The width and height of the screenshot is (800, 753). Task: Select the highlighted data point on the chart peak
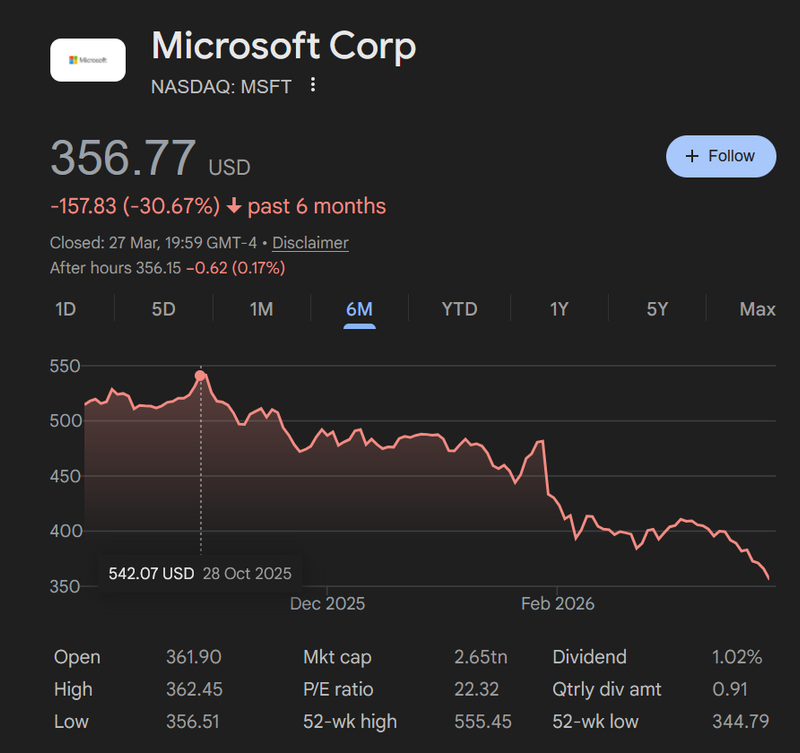(x=201, y=372)
